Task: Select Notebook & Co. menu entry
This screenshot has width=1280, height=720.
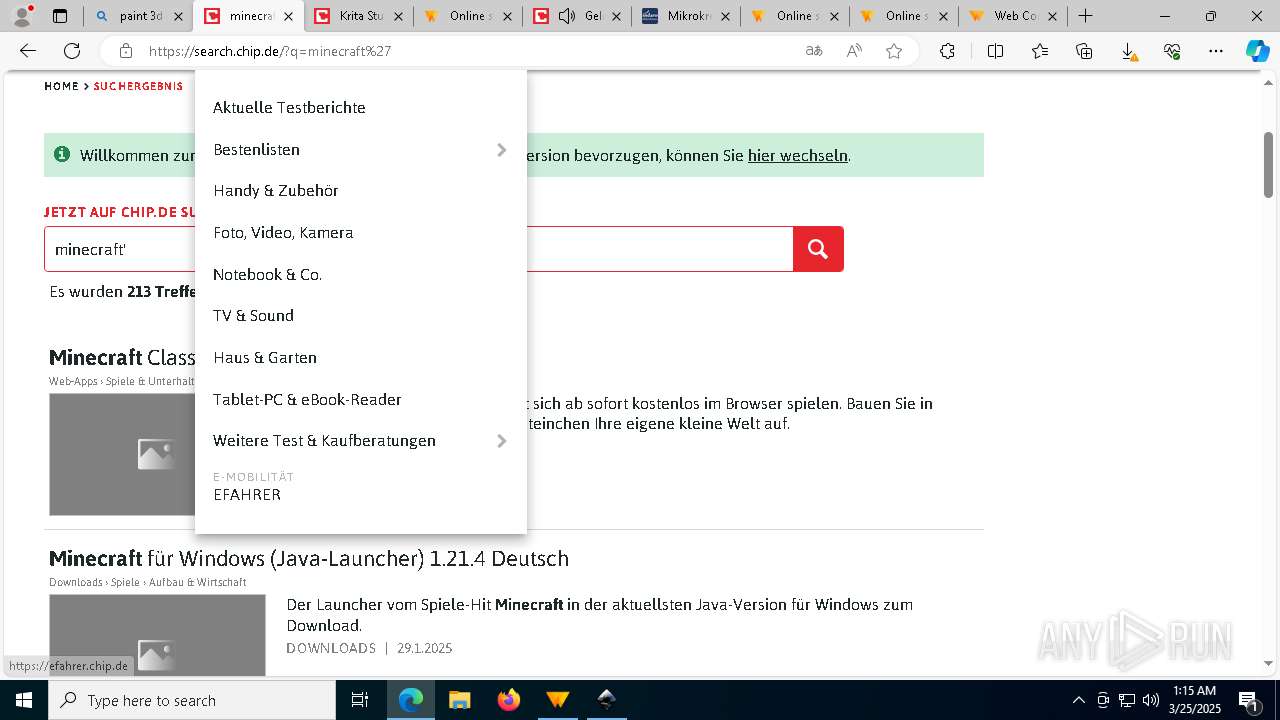Action: click(x=267, y=275)
